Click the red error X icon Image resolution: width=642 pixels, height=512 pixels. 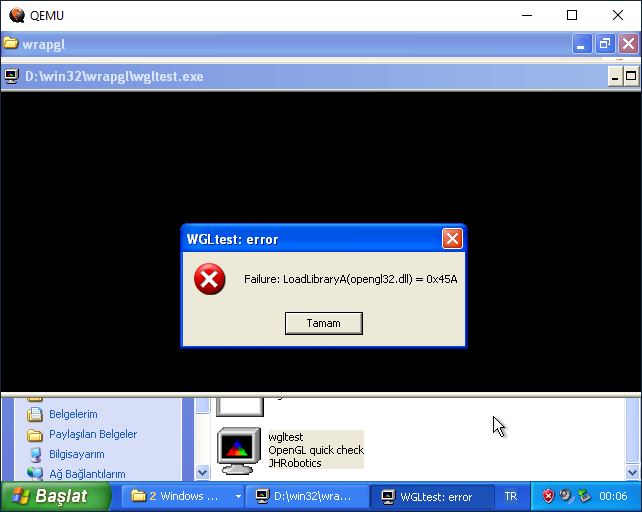(x=210, y=279)
